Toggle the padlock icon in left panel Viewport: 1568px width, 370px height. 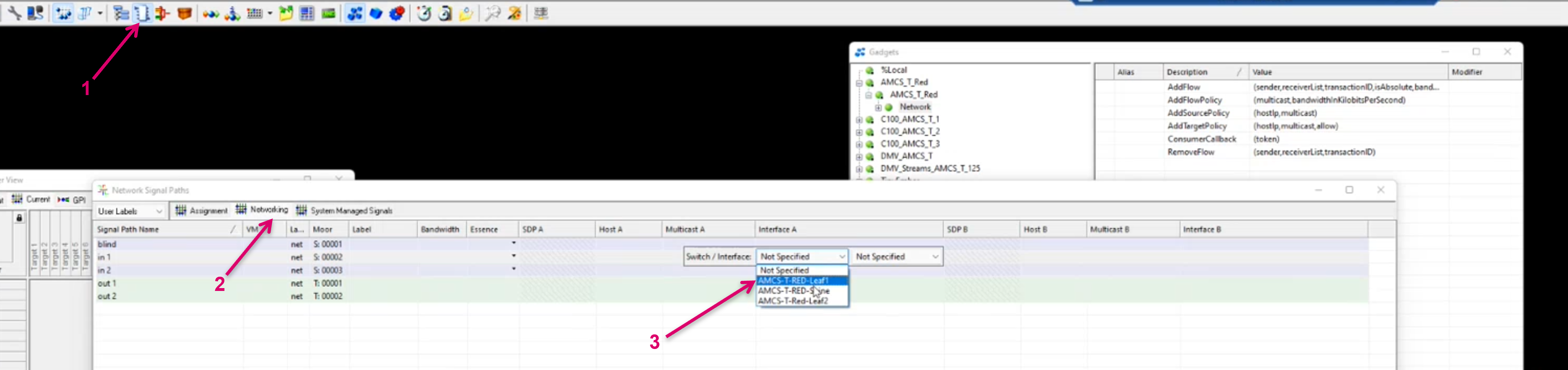(x=20, y=218)
